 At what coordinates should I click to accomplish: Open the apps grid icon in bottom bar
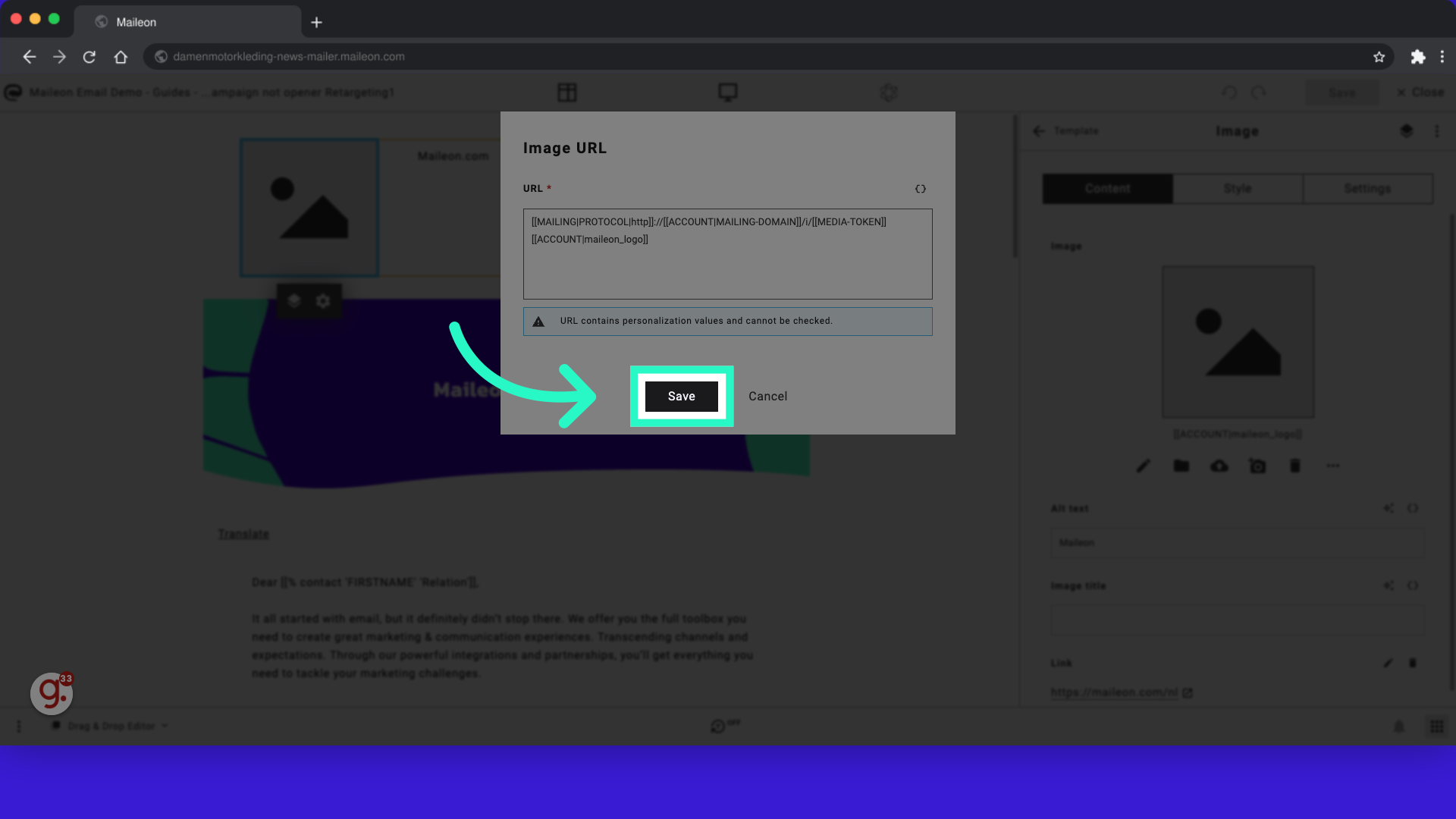[1437, 726]
